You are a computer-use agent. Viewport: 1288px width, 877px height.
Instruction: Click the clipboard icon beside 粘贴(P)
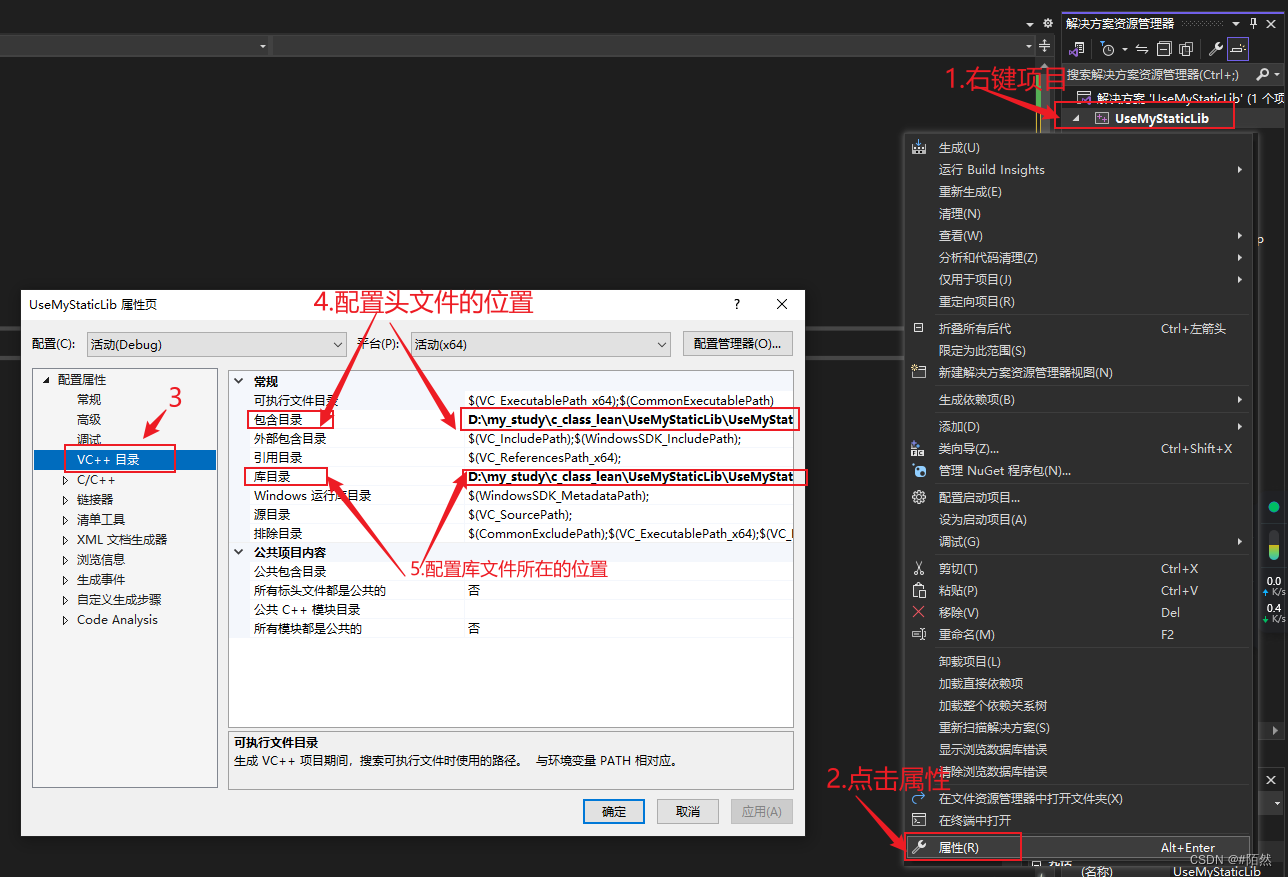point(919,591)
